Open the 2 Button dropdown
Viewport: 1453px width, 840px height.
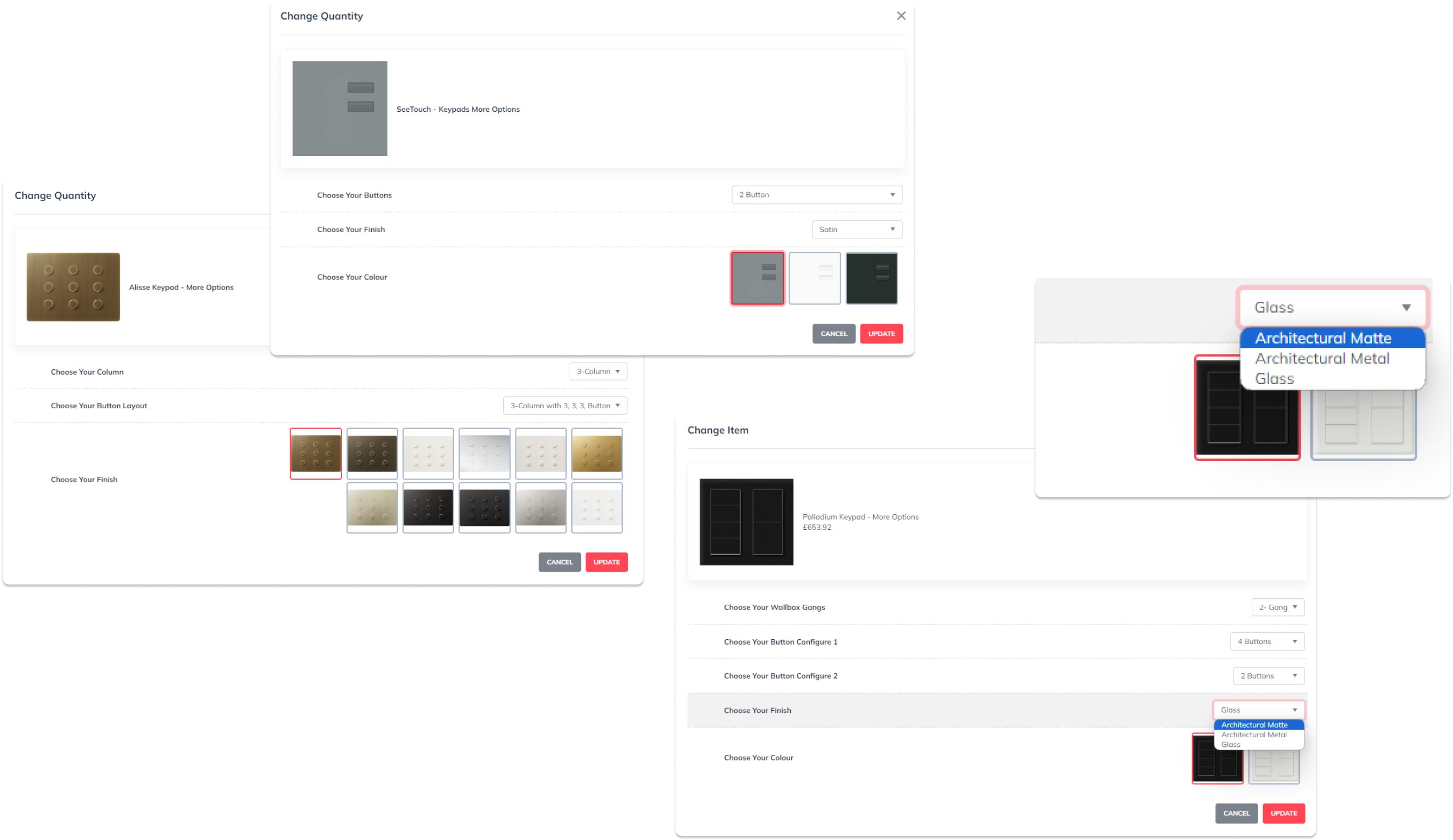(x=816, y=195)
